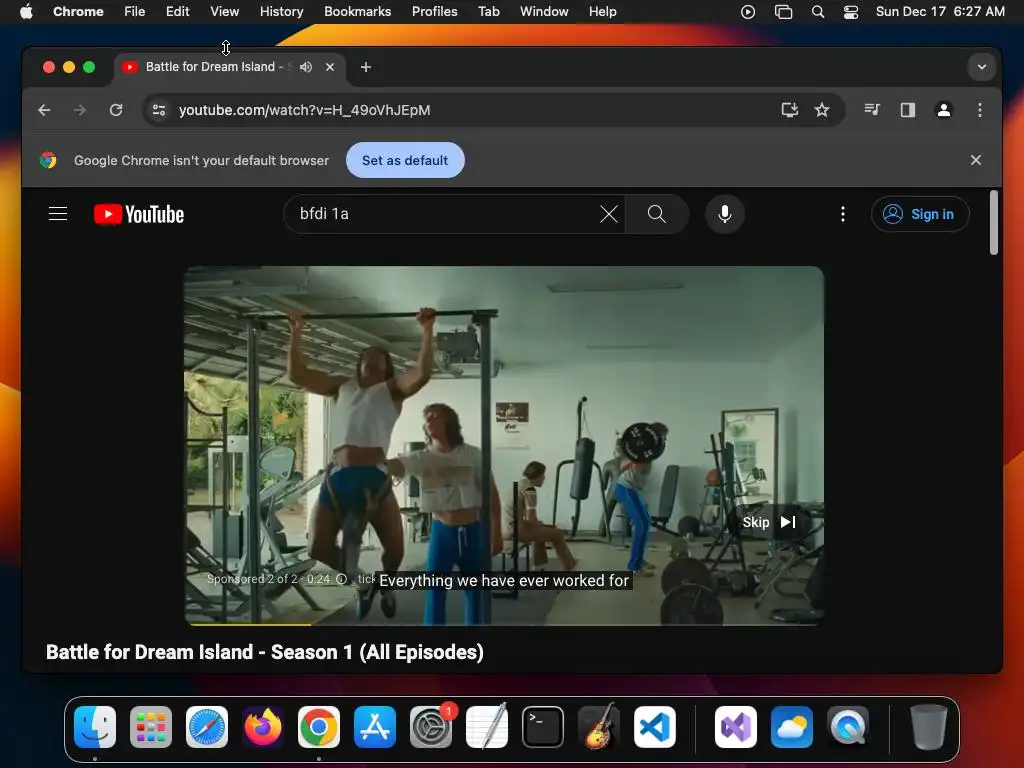Open the View menu

coord(224,11)
